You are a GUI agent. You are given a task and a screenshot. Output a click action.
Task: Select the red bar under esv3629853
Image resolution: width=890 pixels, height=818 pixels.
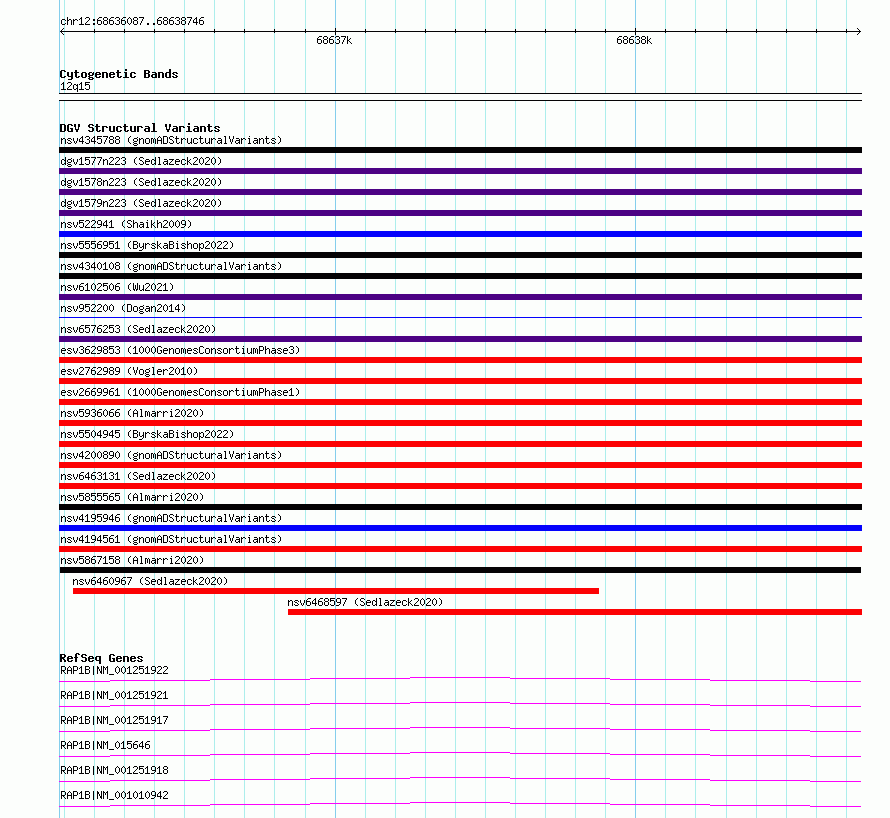click(x=460, y=360)
